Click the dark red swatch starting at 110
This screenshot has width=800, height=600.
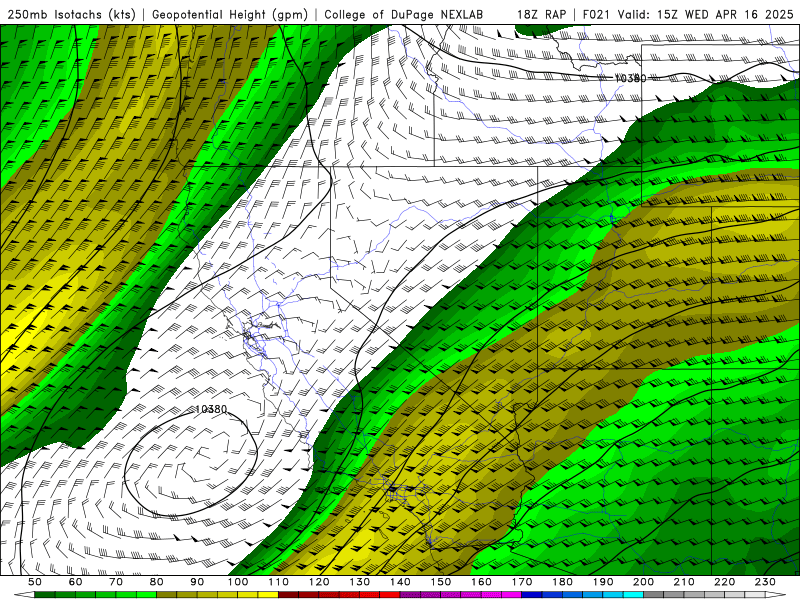(289, 595)
